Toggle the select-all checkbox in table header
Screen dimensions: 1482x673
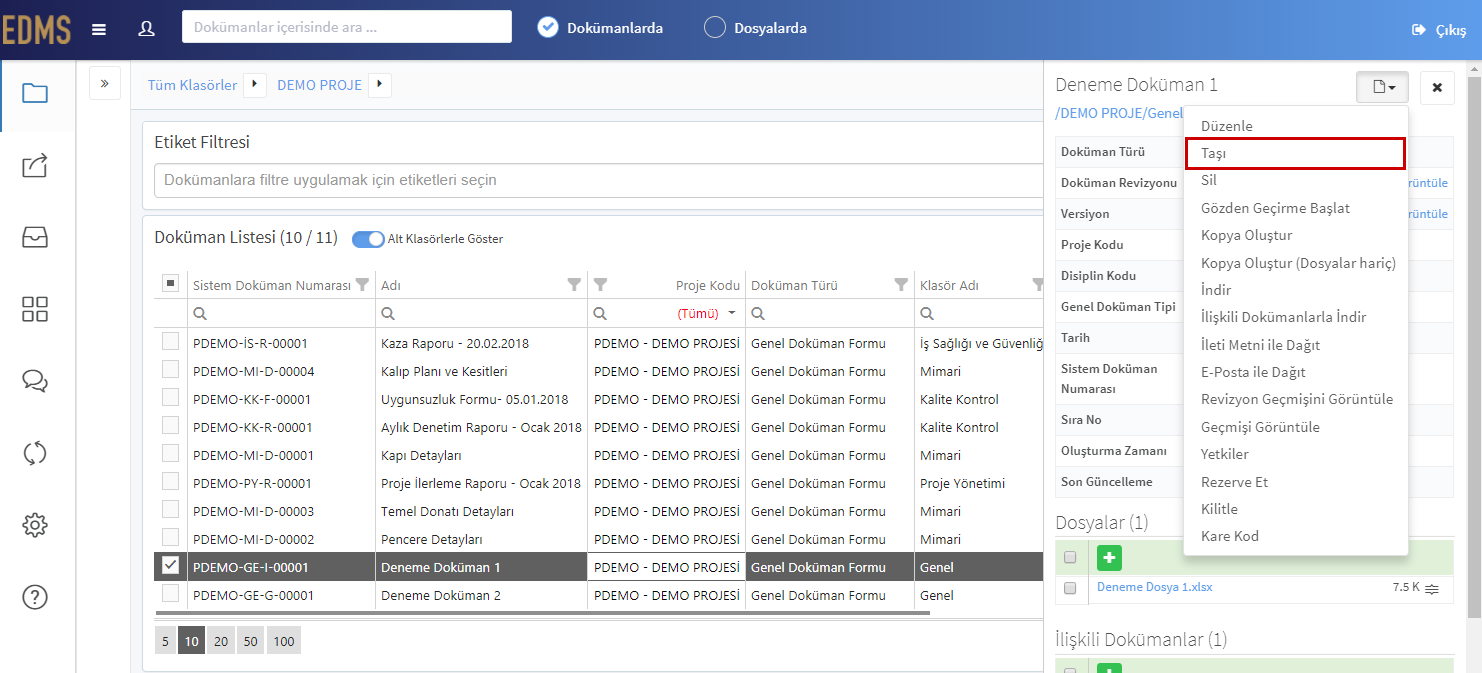pos(170,283)
